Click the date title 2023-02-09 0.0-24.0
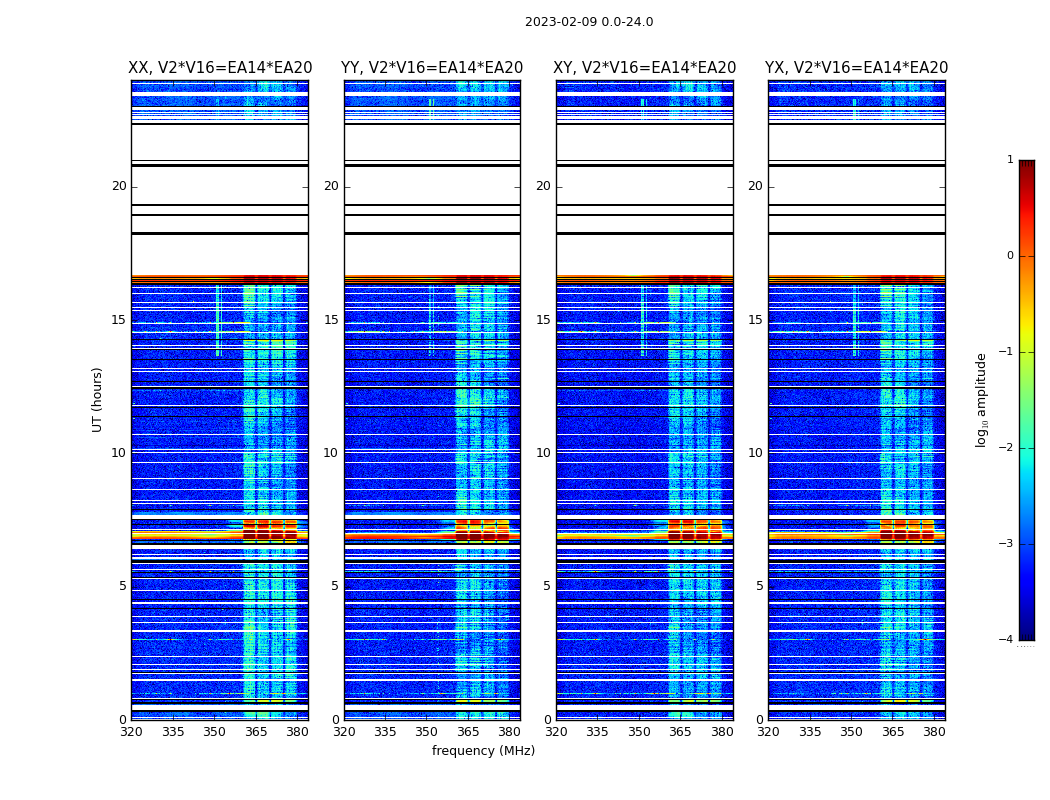Screen dimensions: 1050x800 point(588,22)
